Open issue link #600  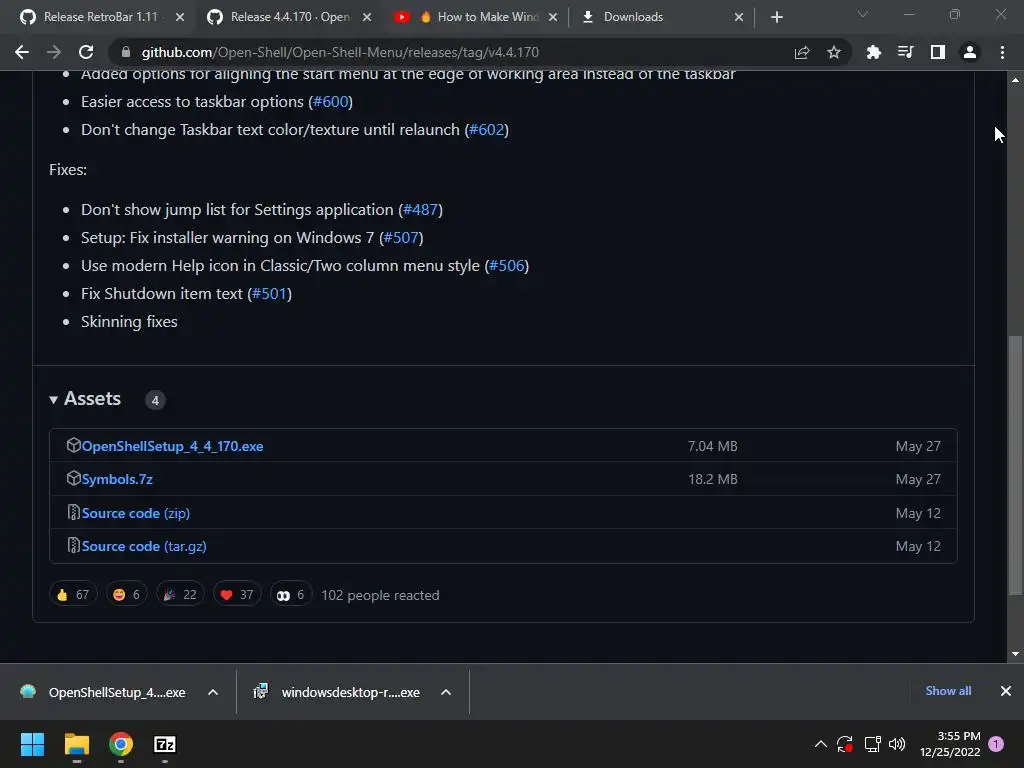coord(330,102)
